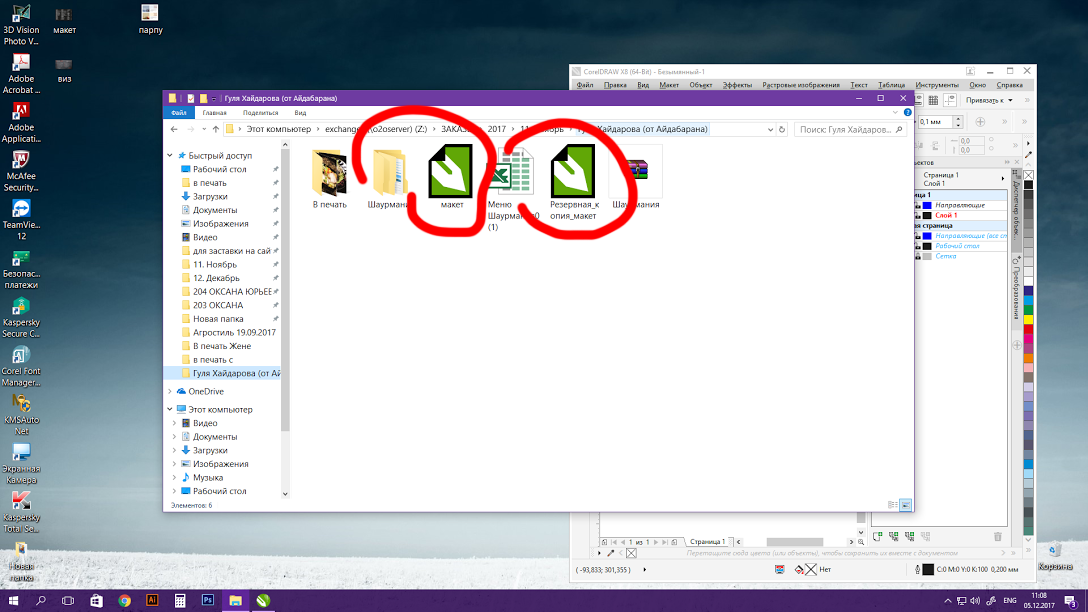Open Corel Font Manager desktop shortcut

pyautogui.click(x=21, y=366)
